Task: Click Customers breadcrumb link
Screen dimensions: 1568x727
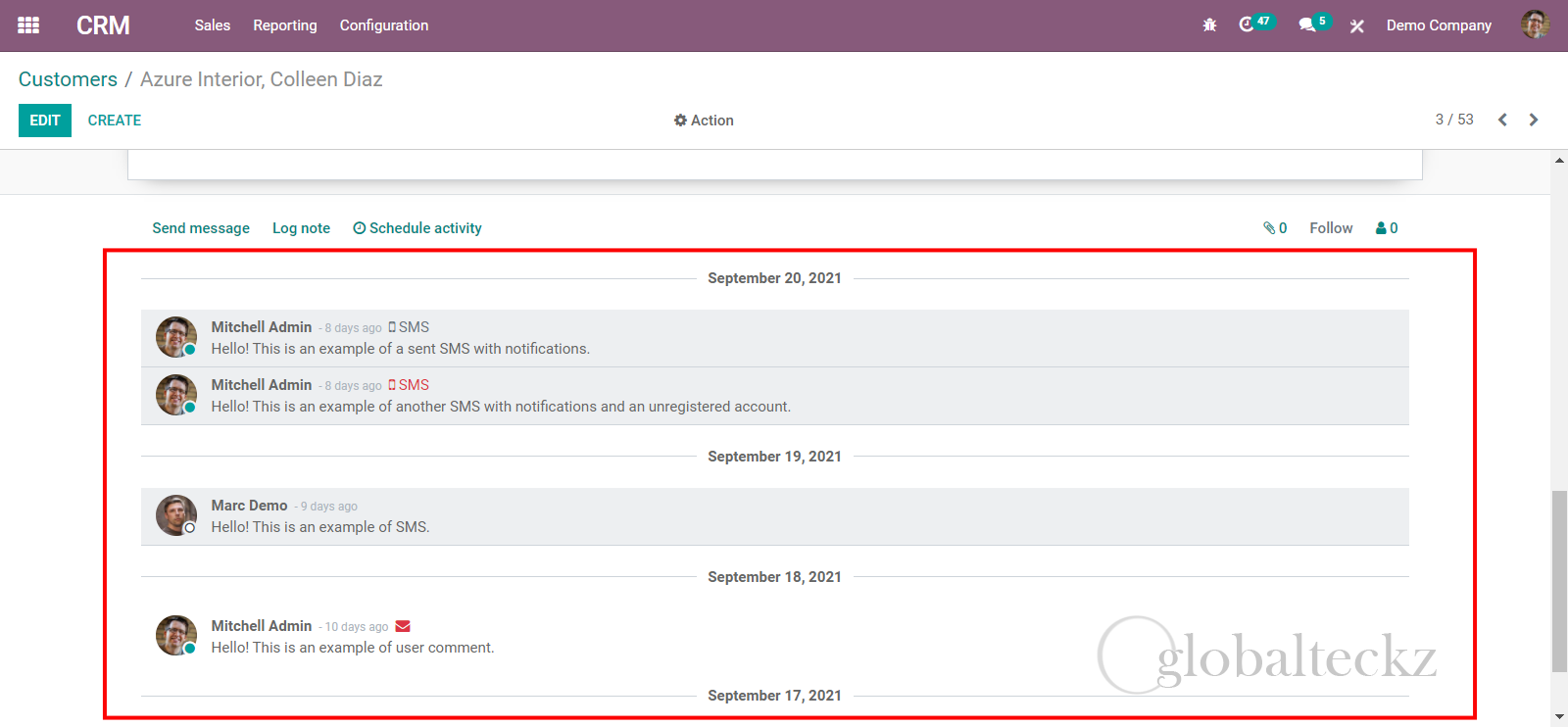Action: 68,79
